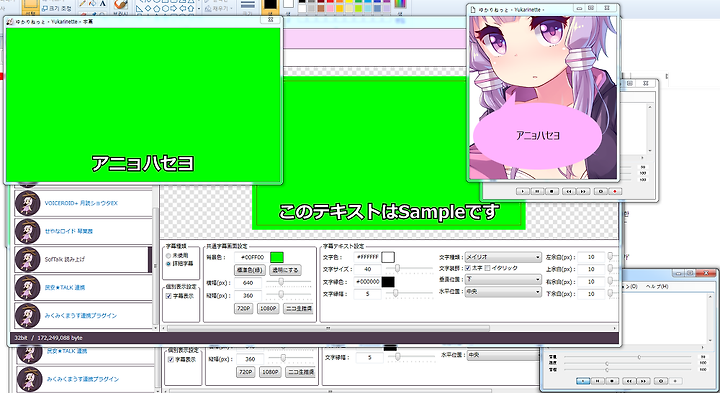Viewport: 720px width, 393px height.
Task: Open ヘルプ(H) menu in bottom-right window
Action: click(657, 286)
